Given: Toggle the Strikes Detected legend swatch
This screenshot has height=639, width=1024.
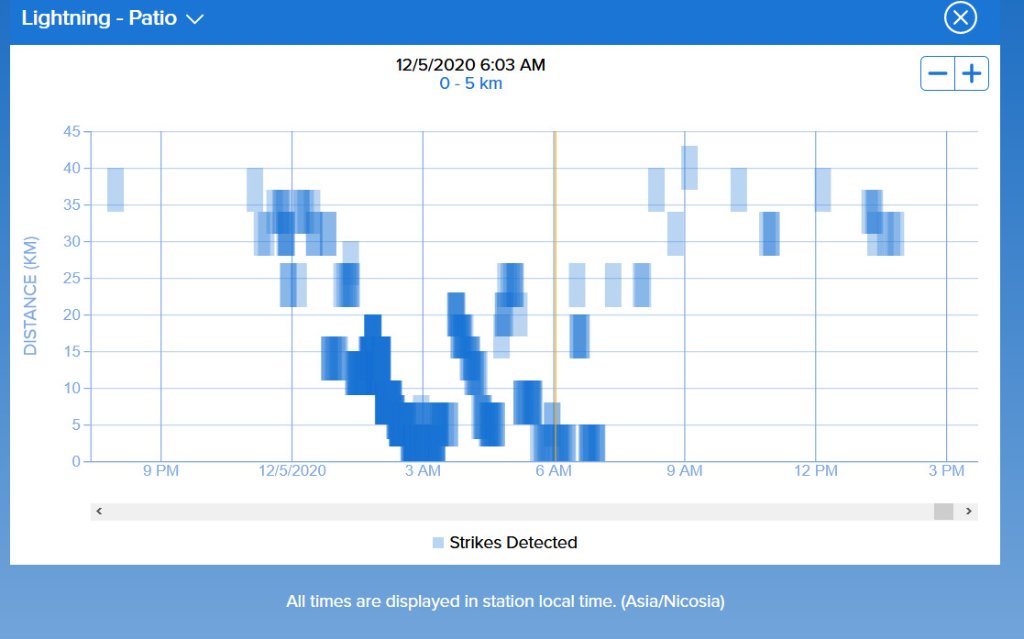Looking at the screenshot, I should point(438,543).
